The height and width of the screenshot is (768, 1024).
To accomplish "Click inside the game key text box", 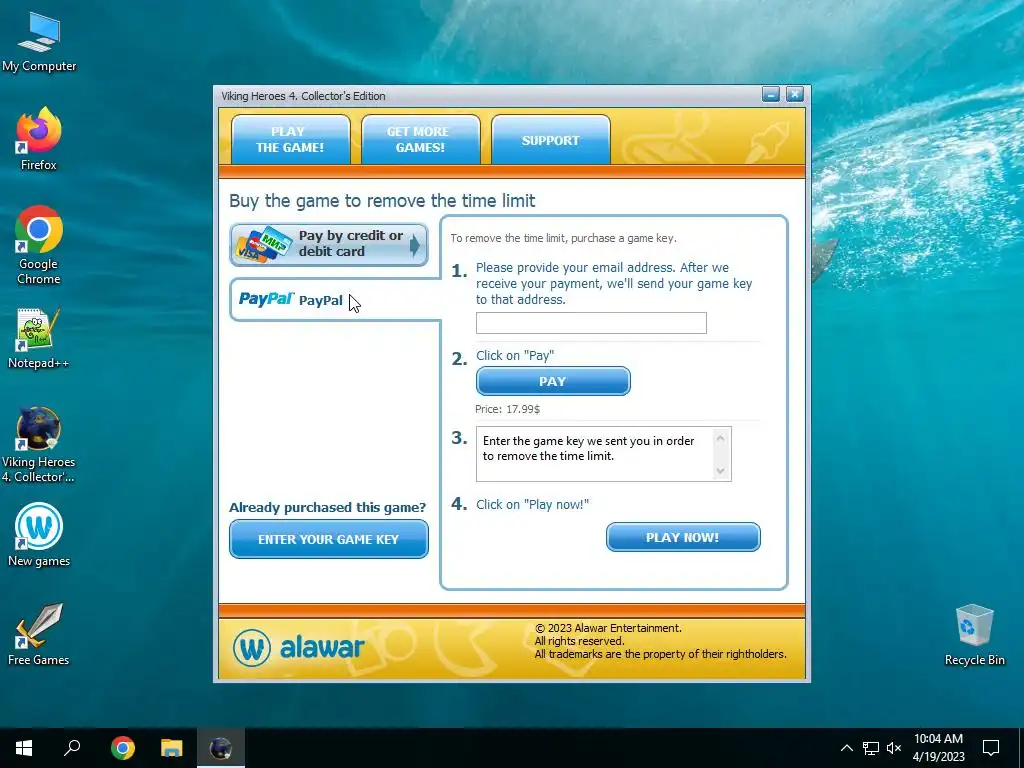I will 595,454.
